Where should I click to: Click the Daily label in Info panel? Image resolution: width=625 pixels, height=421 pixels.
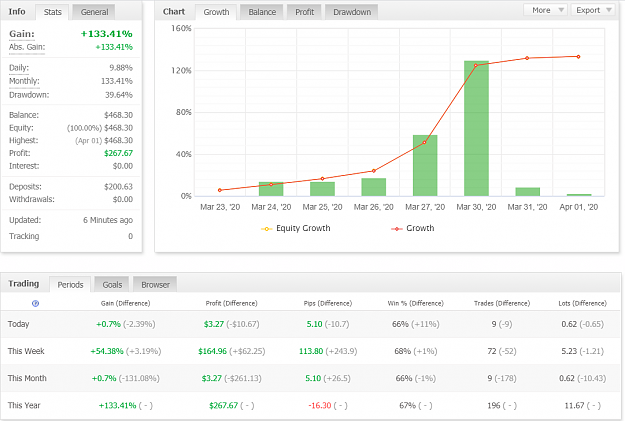(19, 68)
